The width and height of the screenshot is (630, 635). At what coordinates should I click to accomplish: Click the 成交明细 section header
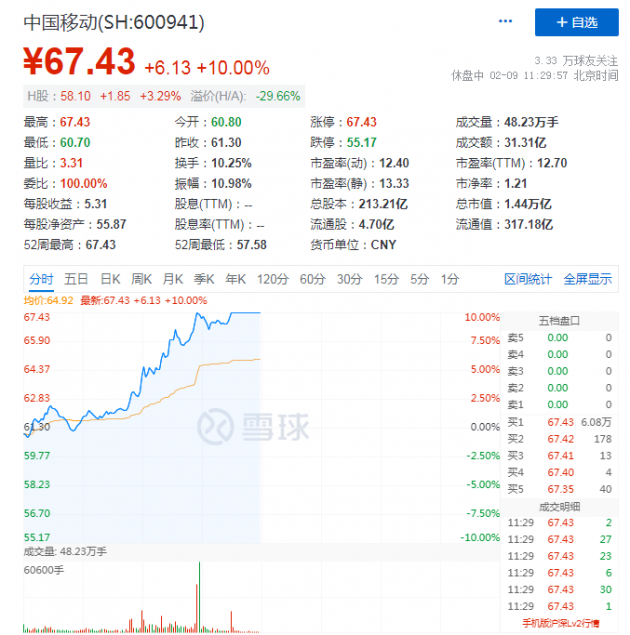(559, 507)
